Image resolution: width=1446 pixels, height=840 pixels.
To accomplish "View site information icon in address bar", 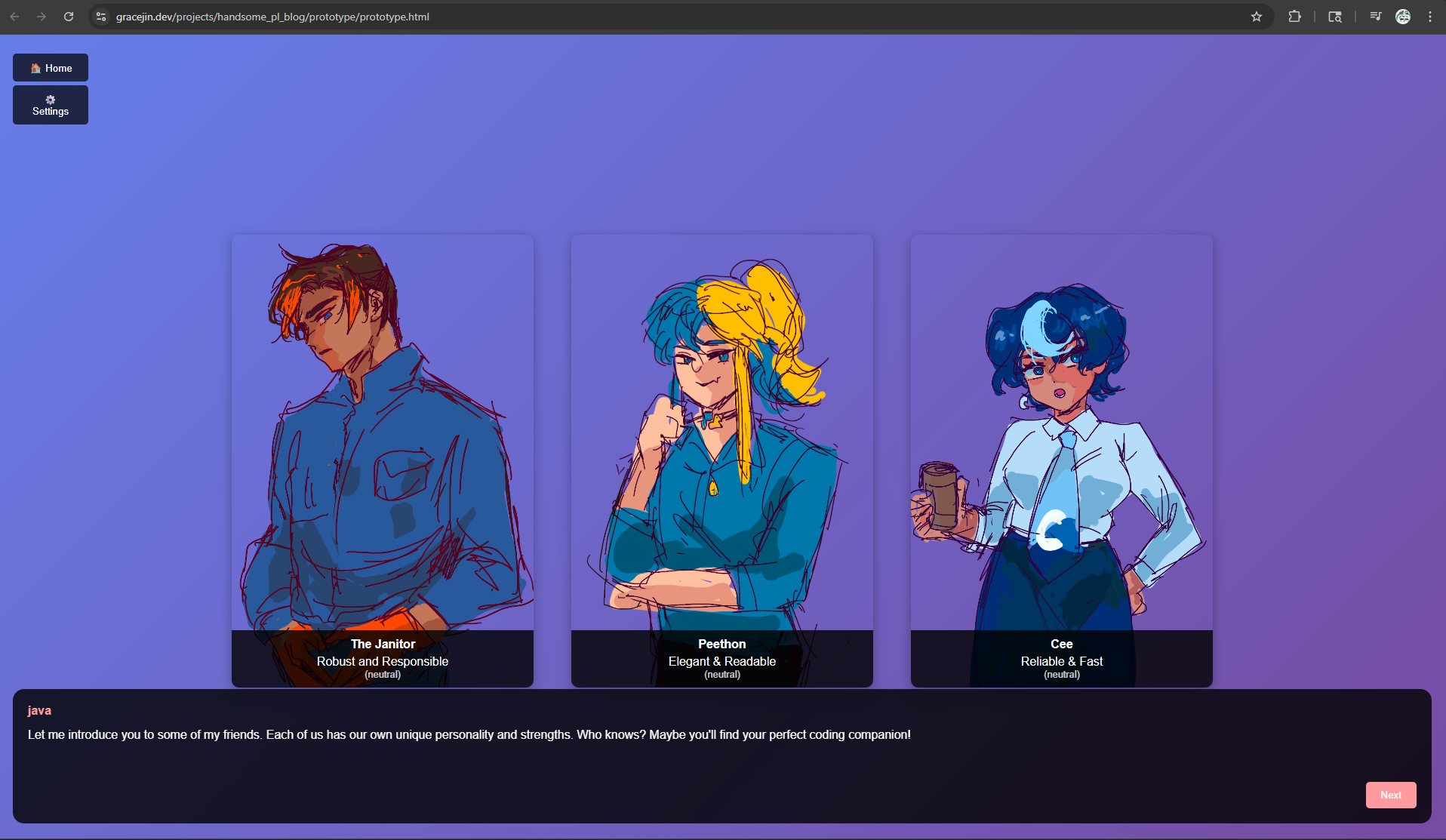I will 101,17.
